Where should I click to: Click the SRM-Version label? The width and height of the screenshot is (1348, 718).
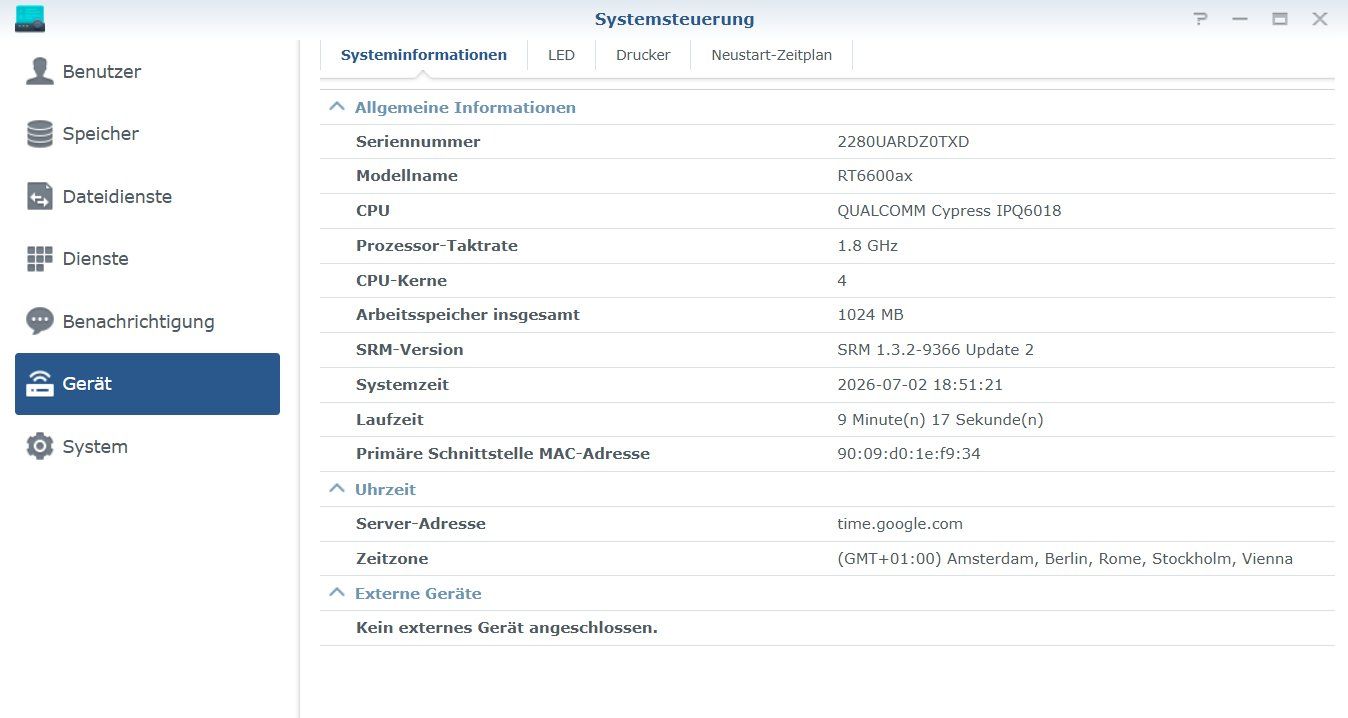[x=410, y=350]
